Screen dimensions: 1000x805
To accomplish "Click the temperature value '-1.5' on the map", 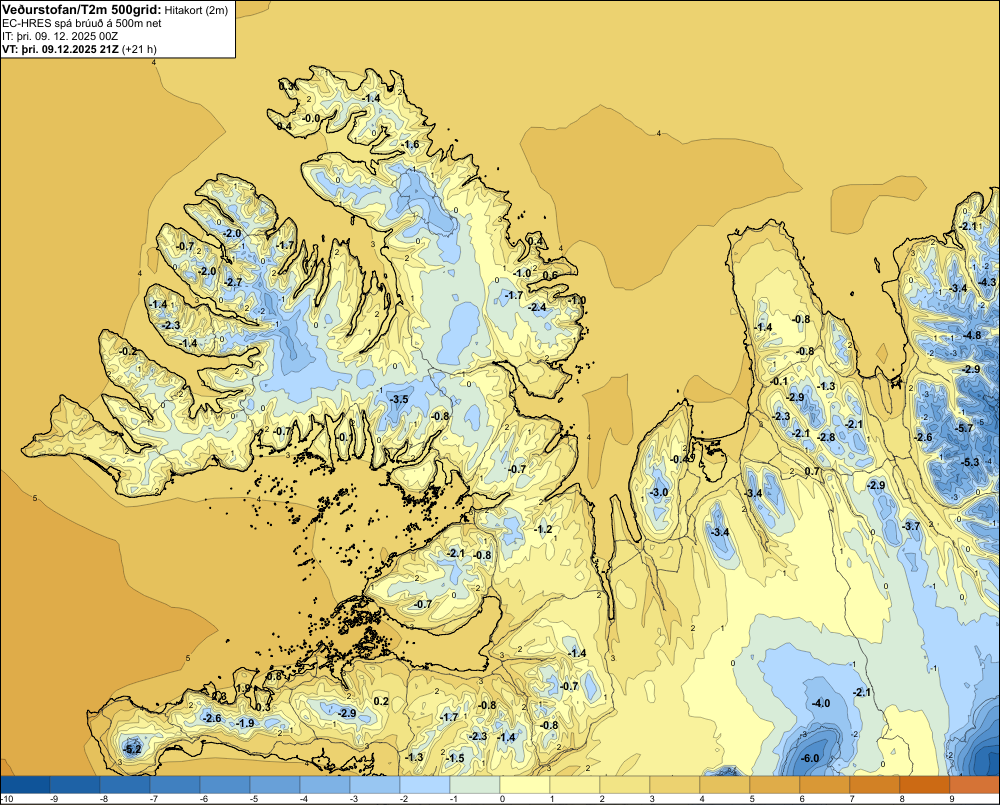I will coord(455,758).
